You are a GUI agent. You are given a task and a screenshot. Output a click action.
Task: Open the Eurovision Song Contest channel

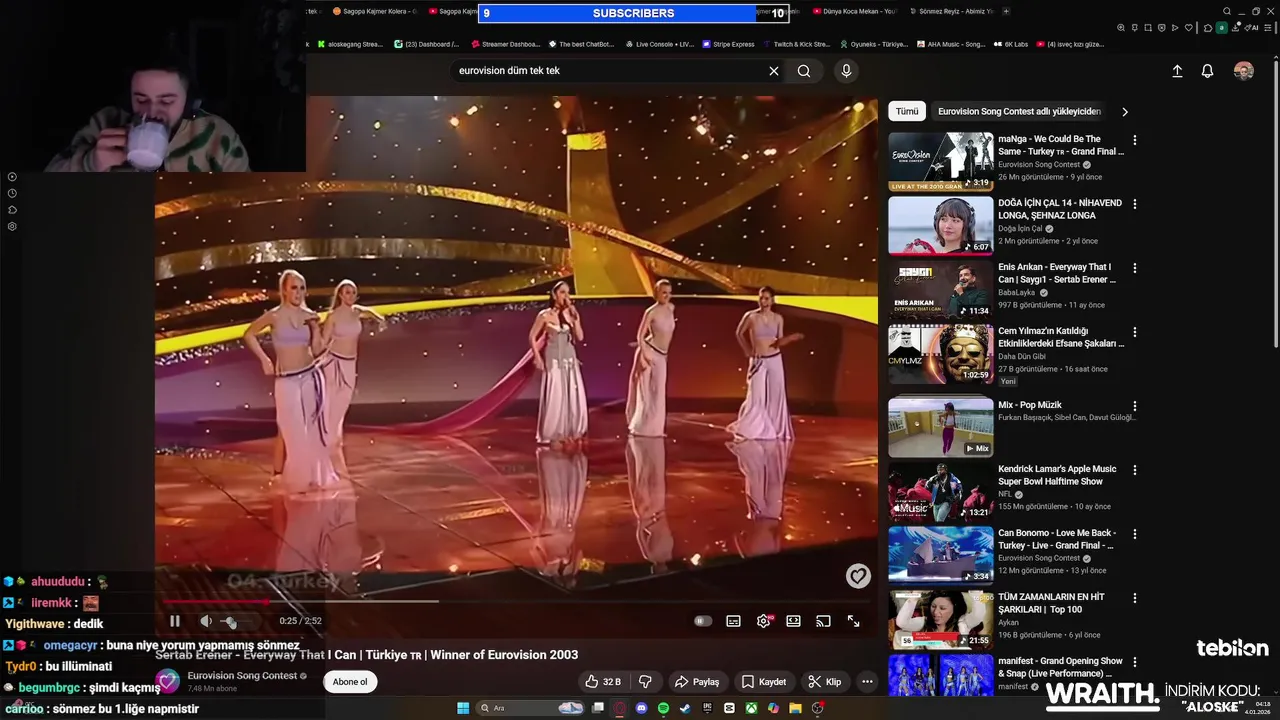(x=242, y=676)
